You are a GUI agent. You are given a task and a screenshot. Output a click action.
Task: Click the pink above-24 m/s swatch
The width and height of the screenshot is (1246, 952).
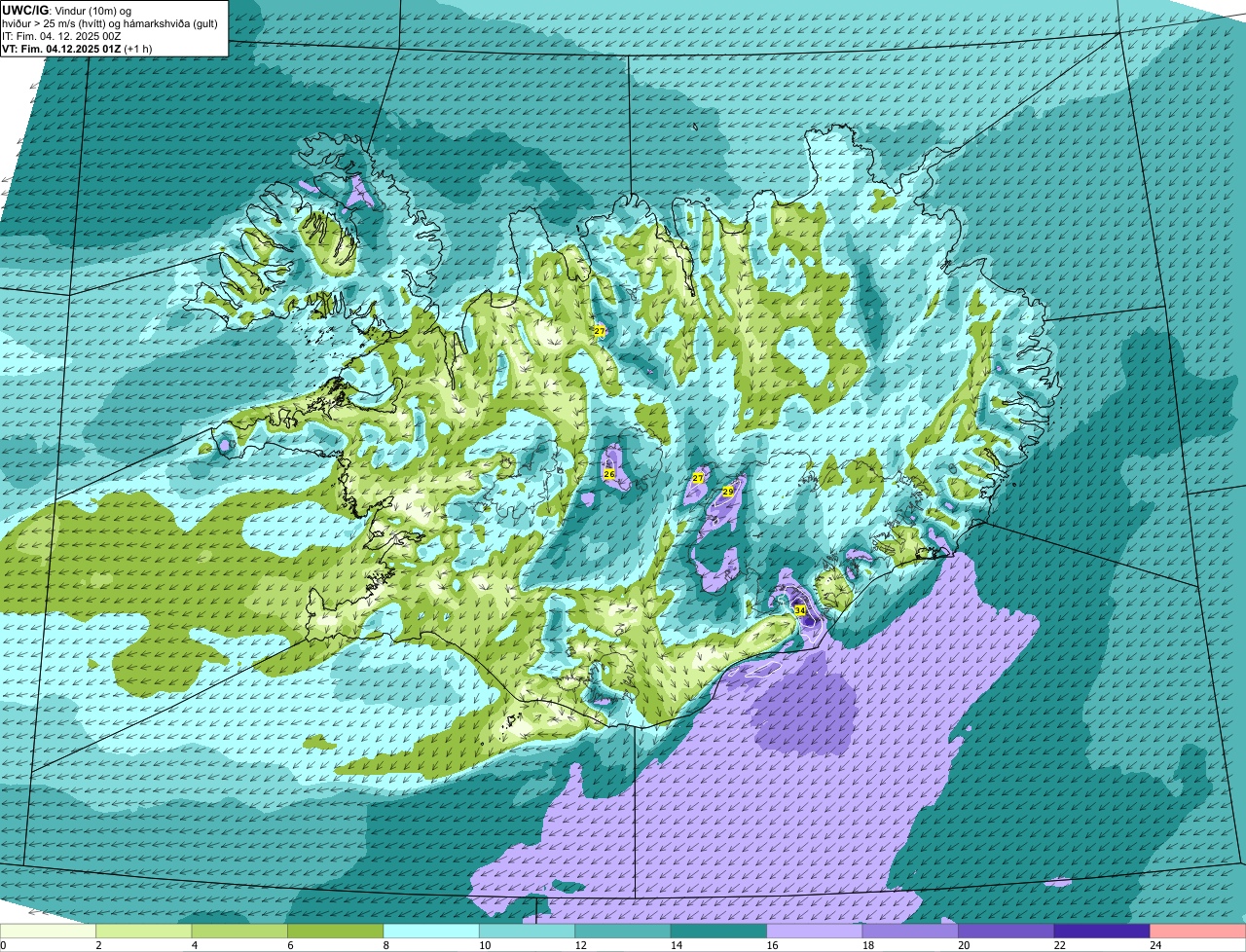1198,932
